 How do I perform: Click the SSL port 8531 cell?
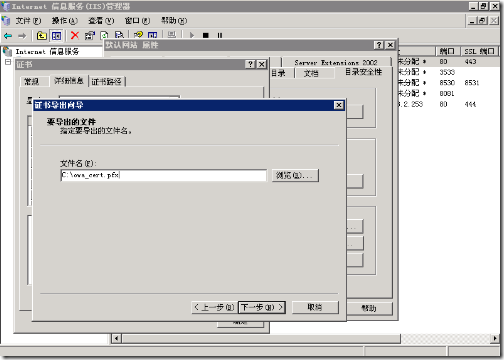point(472,83)
